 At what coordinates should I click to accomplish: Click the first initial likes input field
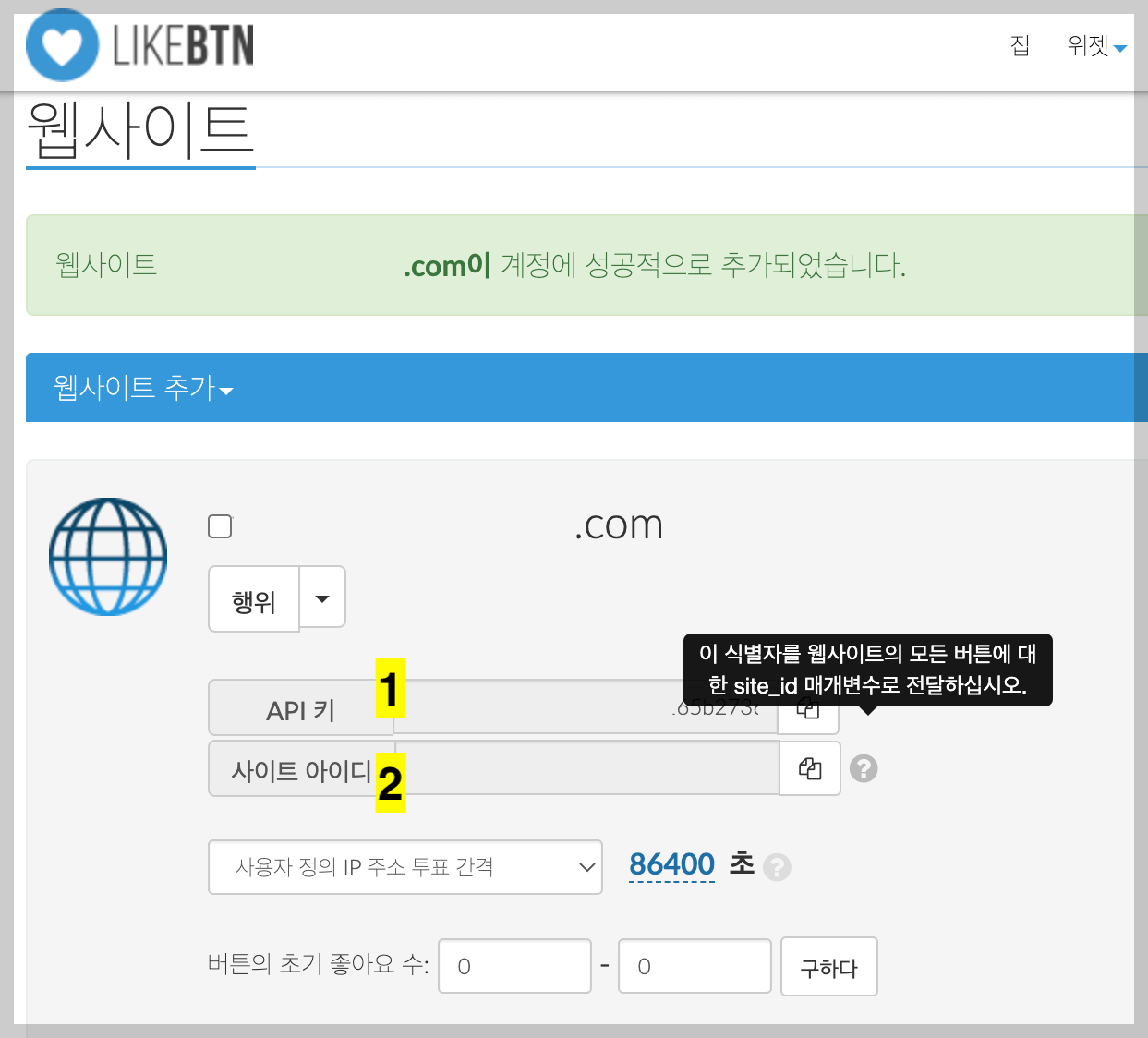[514, 966]
